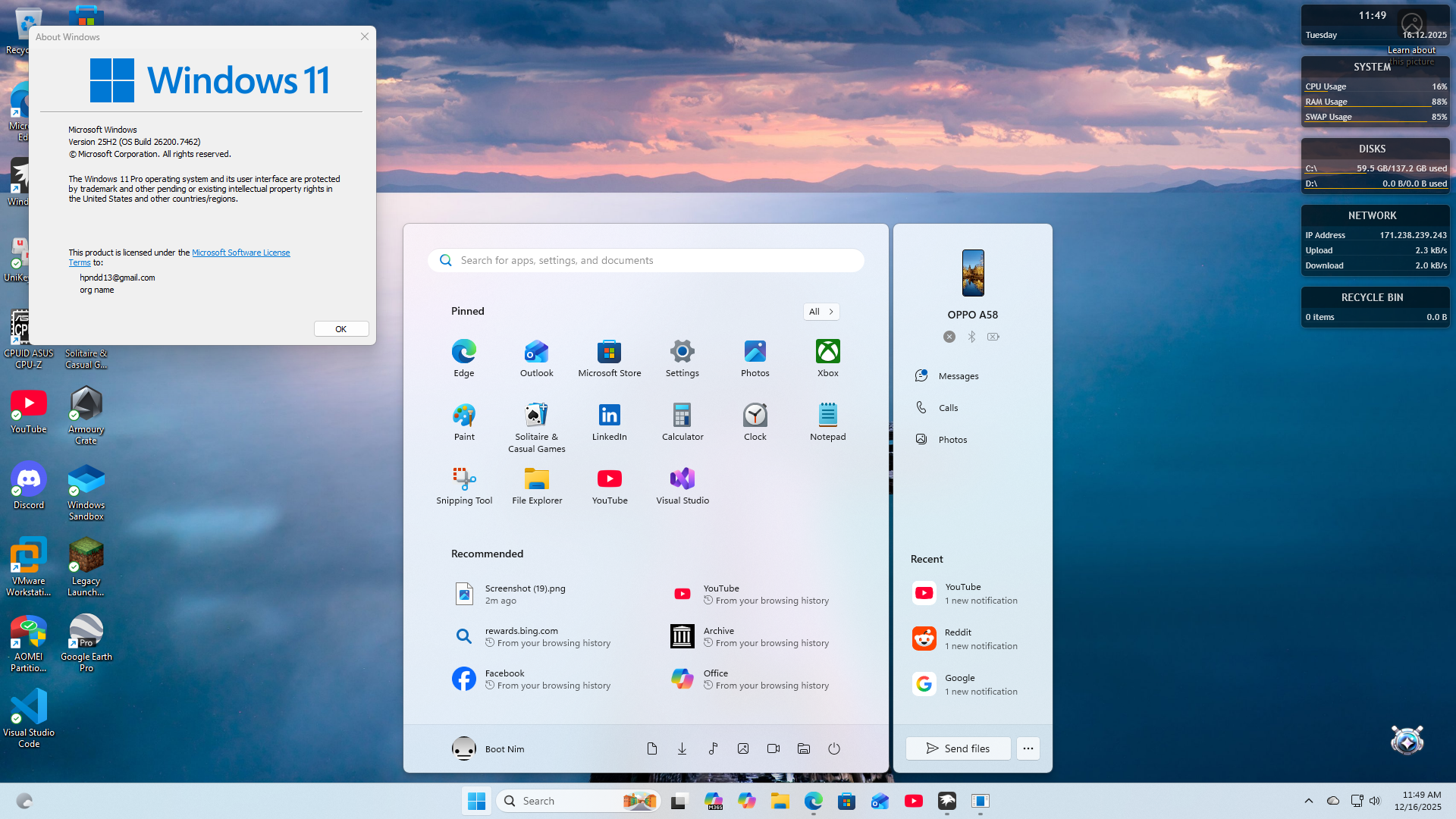Image resolution: width=1456 pixels, height=819 pixels.
Task: Select the Xbox app icon
Action: [x=827, y=351]
